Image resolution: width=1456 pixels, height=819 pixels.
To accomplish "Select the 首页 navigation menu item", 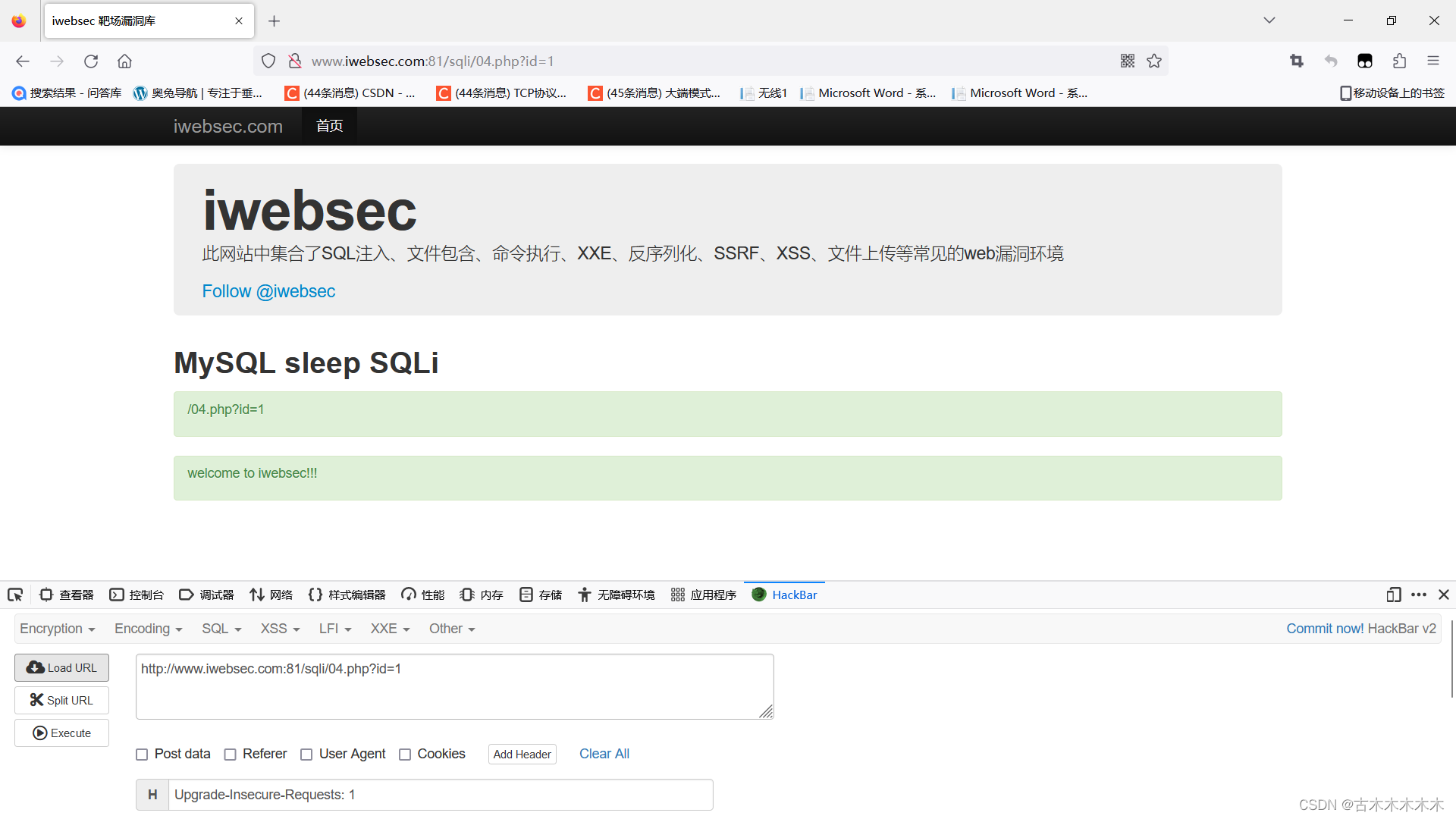I will tap(329, 126).
